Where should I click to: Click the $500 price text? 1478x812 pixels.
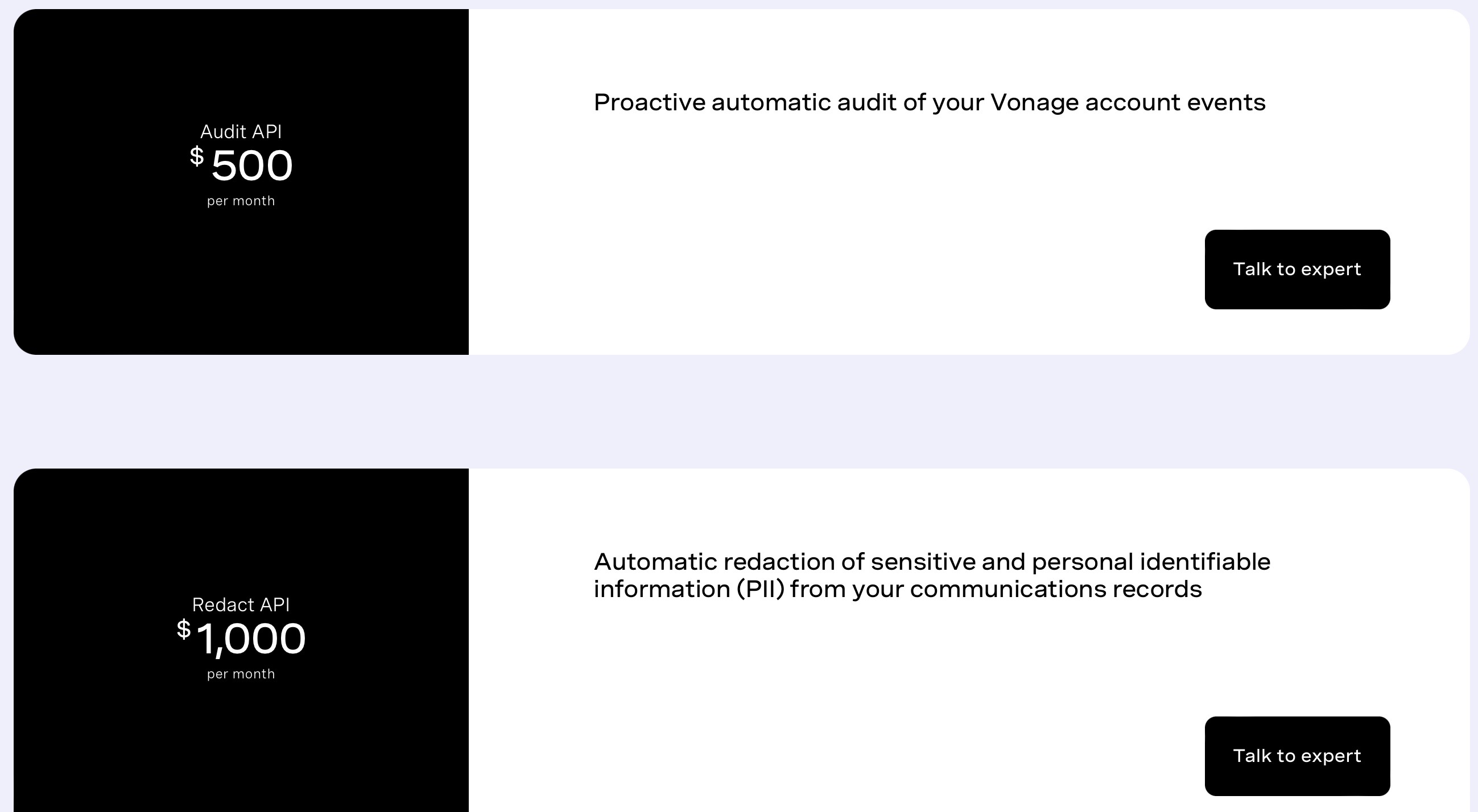pyautogui.click(x=251, y=165)
